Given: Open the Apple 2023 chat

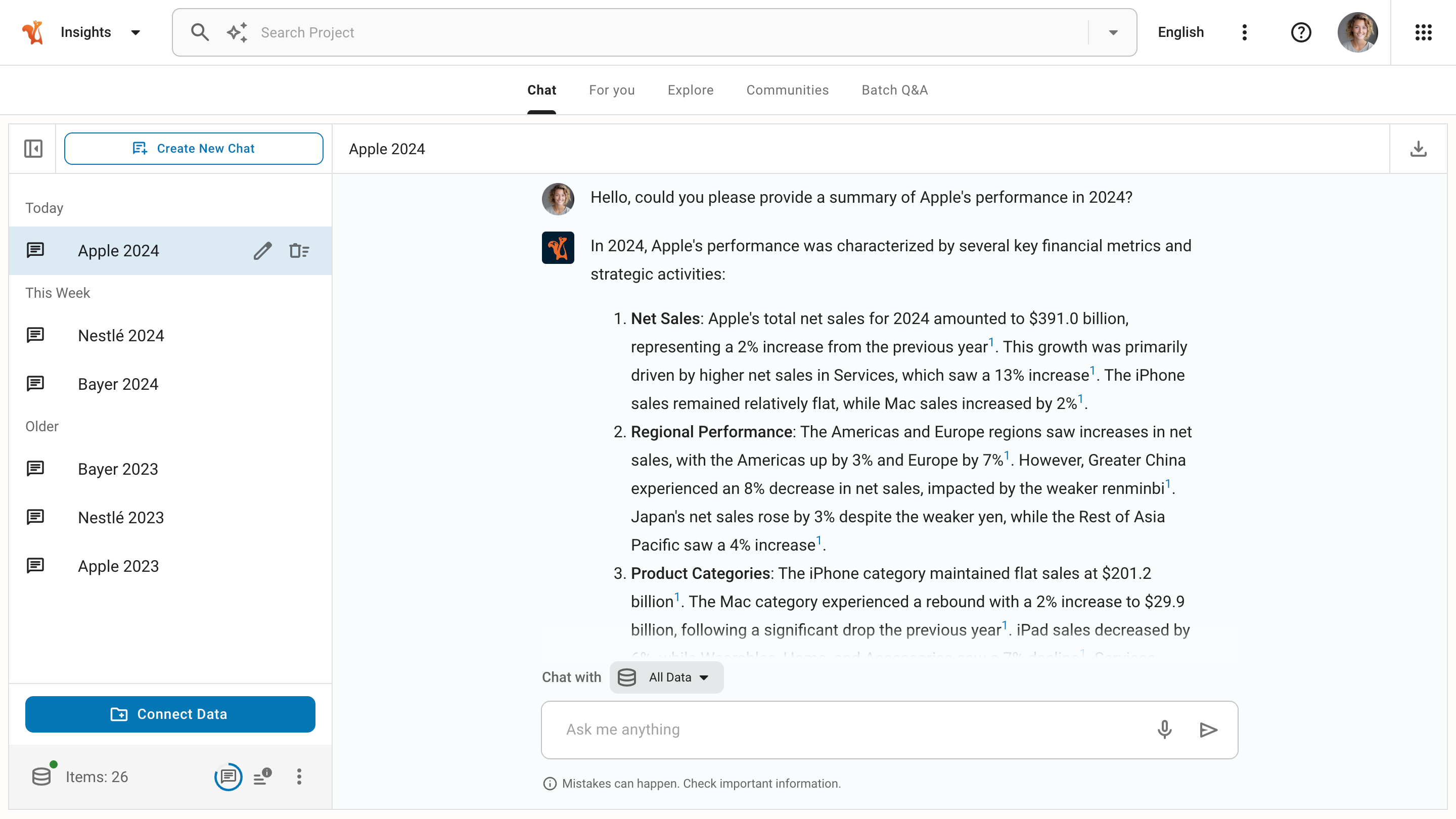Looking at the screenshot, I should (170, 566).
